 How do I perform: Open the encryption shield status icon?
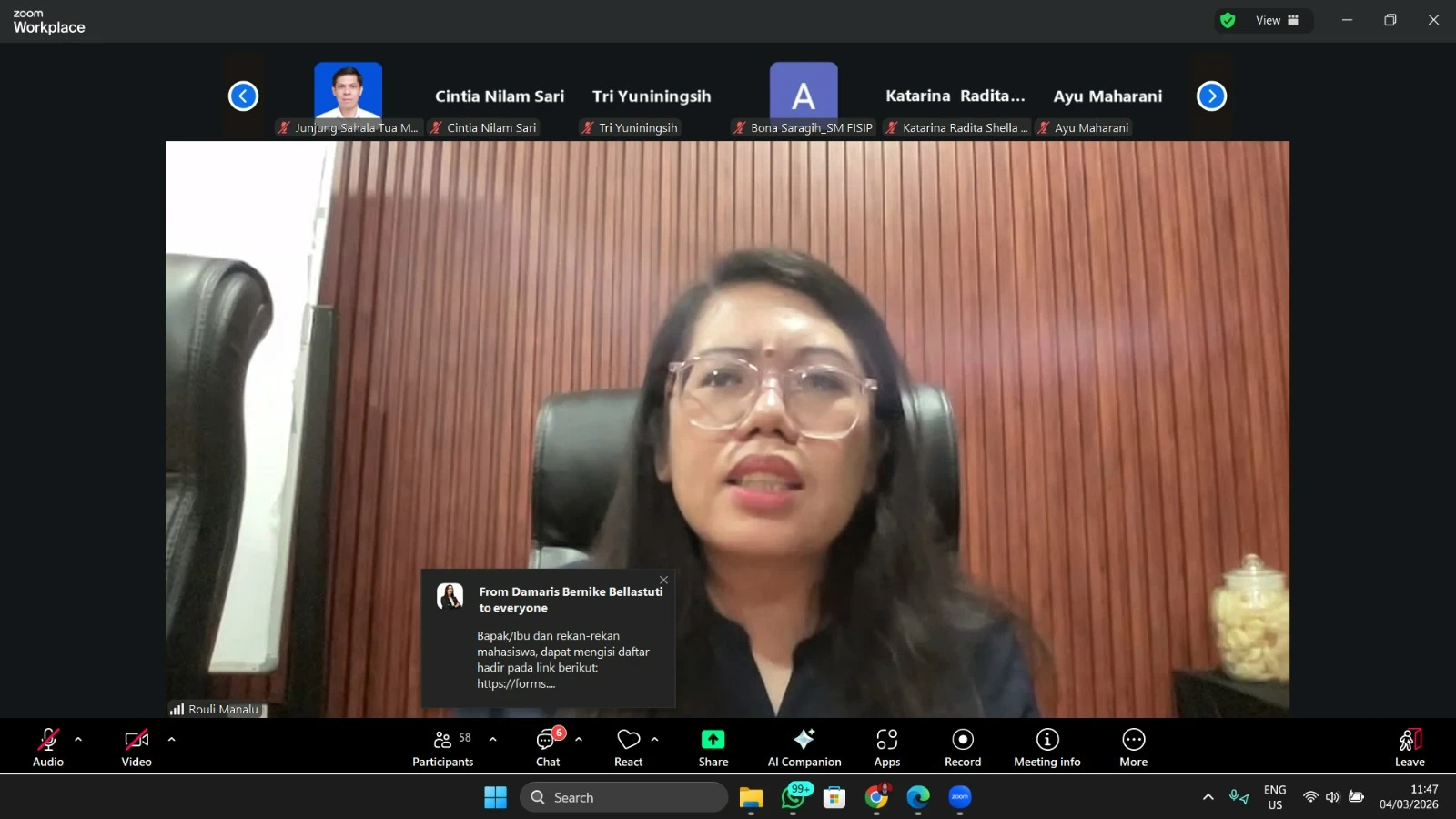1228,20
